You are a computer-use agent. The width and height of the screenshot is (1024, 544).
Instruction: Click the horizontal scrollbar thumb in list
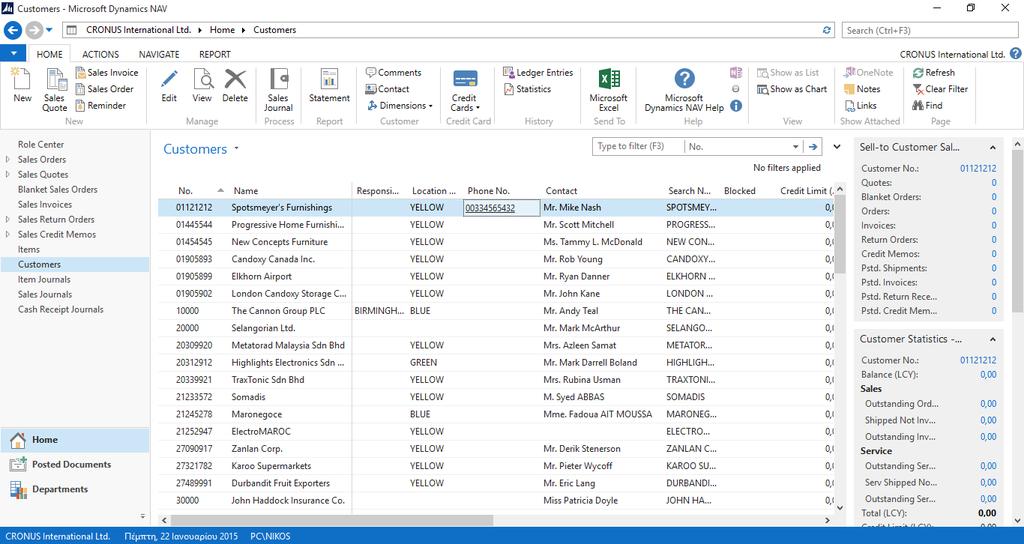point(331,520)
